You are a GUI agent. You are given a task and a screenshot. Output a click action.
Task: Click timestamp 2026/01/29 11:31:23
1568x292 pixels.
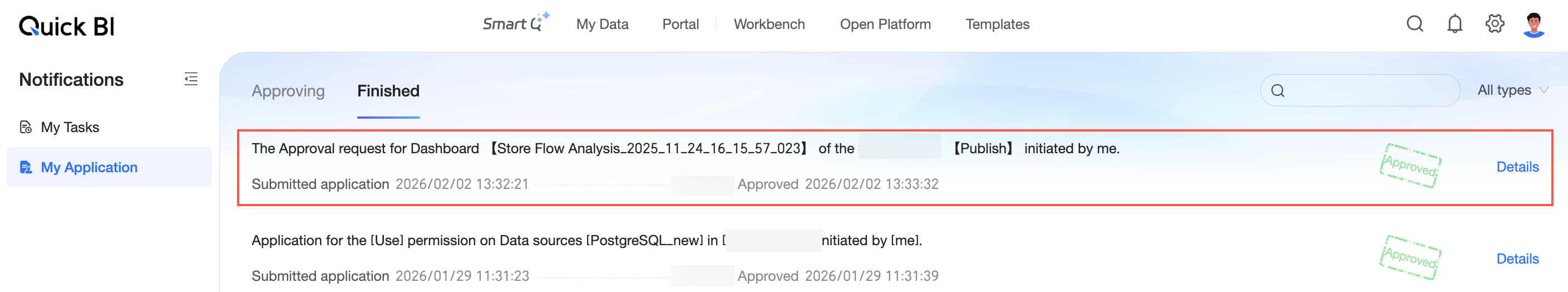(x=462, y=276)
